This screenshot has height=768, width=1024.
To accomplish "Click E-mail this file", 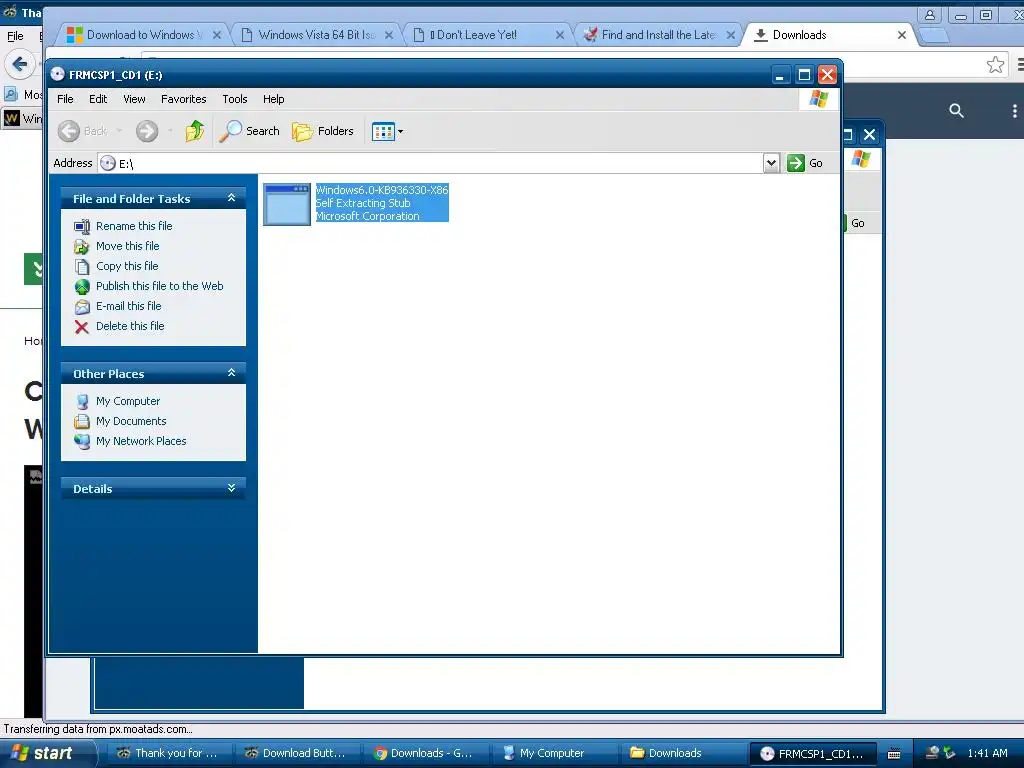I will 128,306.
